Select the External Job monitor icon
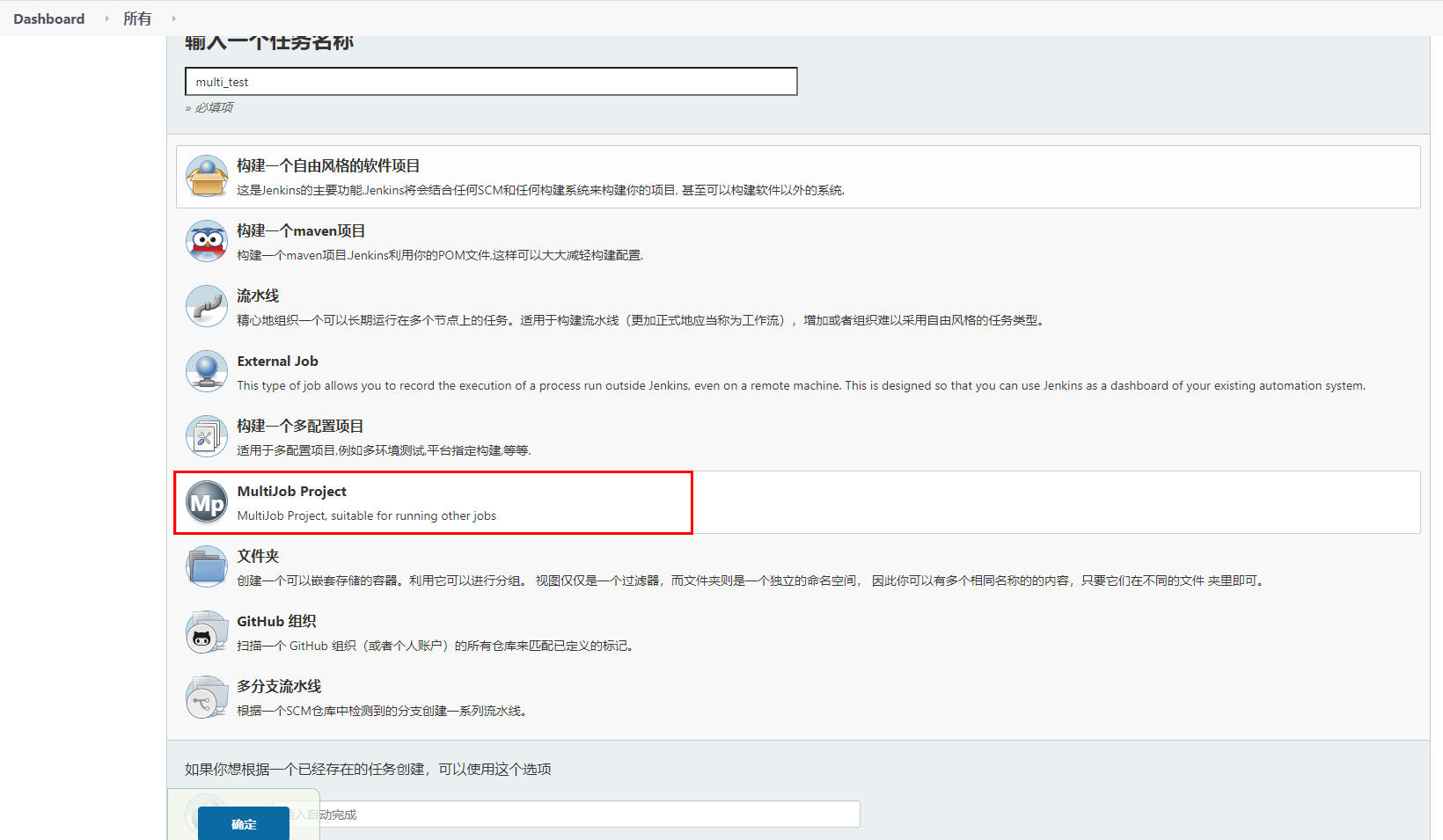 click(x=207, y=372)
